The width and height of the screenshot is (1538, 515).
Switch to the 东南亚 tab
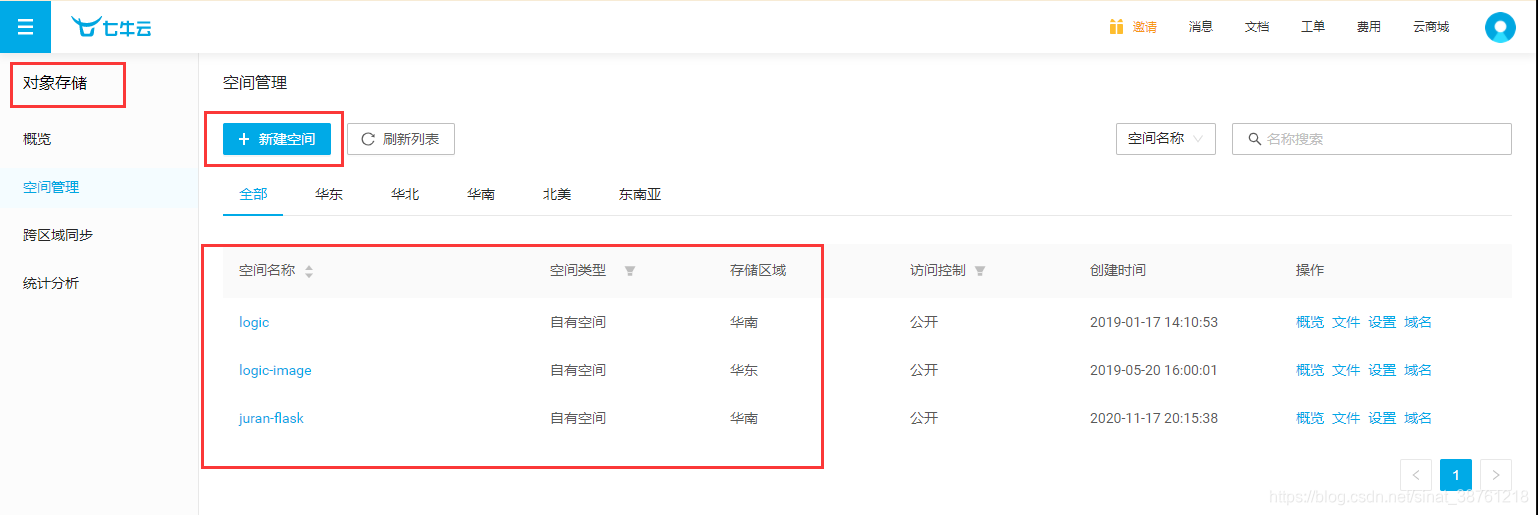tap(640, 194)
